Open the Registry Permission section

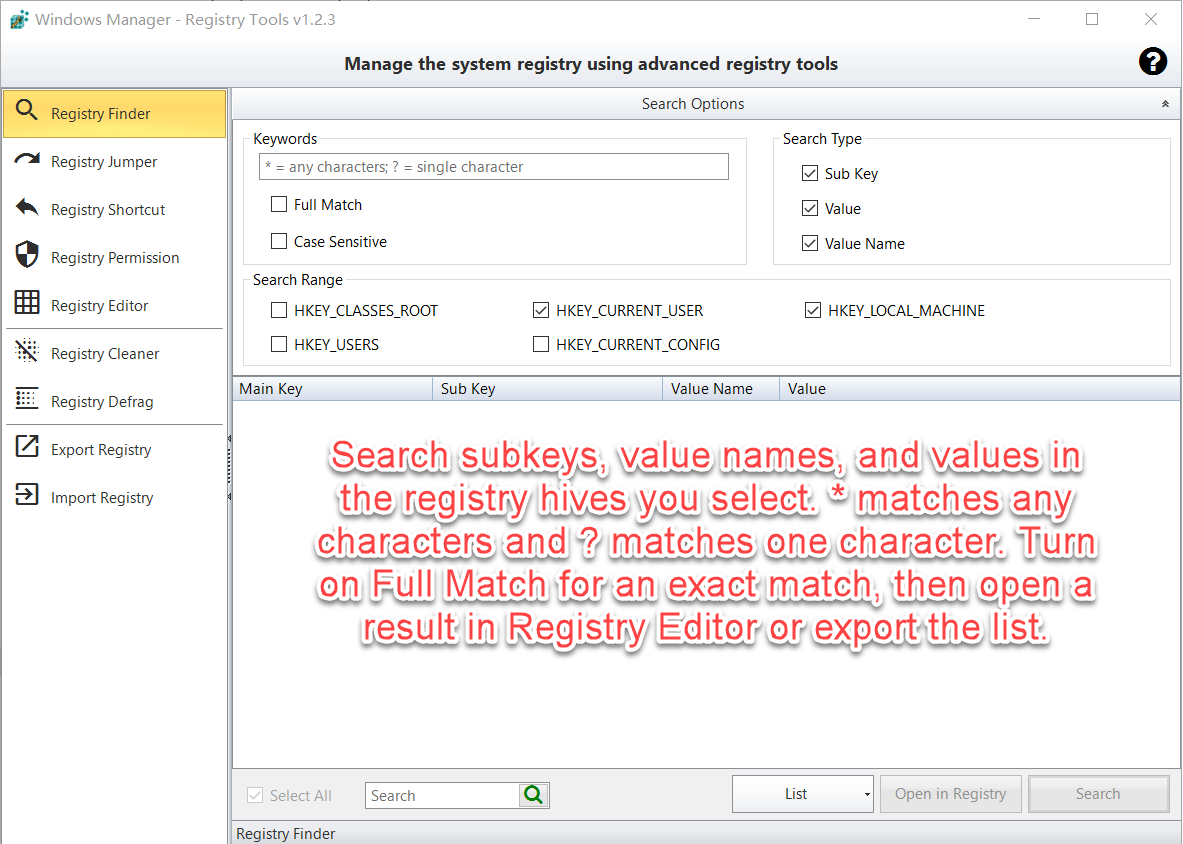[115, 257]
